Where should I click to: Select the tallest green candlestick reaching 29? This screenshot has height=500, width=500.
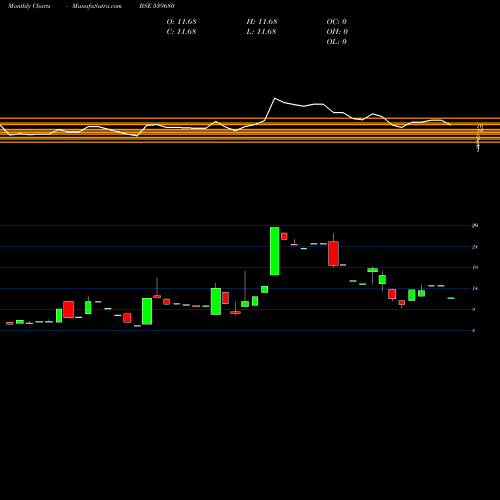(275, 251)
